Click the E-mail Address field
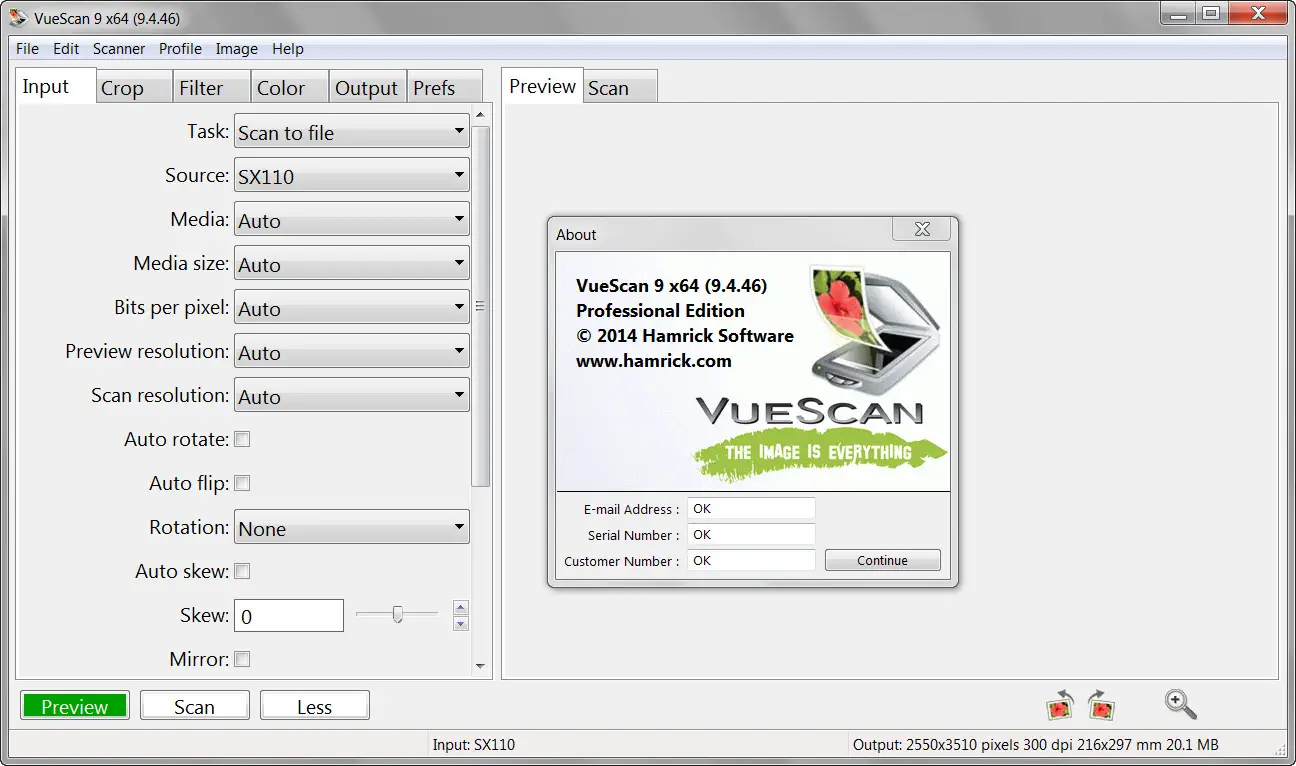 [x=751, y=508]
